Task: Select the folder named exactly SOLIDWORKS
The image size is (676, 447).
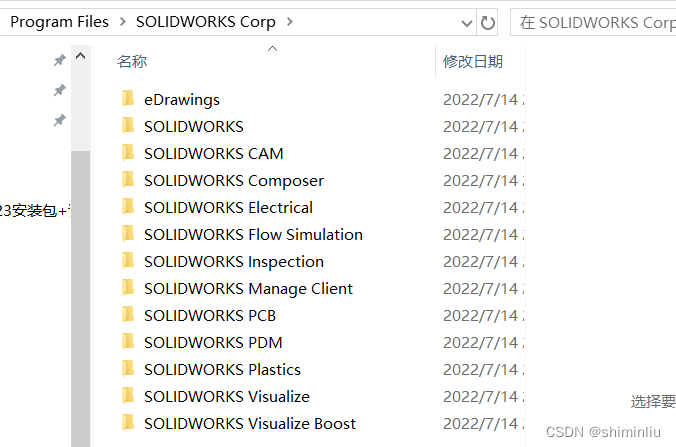Action: (x=194, y=127)
